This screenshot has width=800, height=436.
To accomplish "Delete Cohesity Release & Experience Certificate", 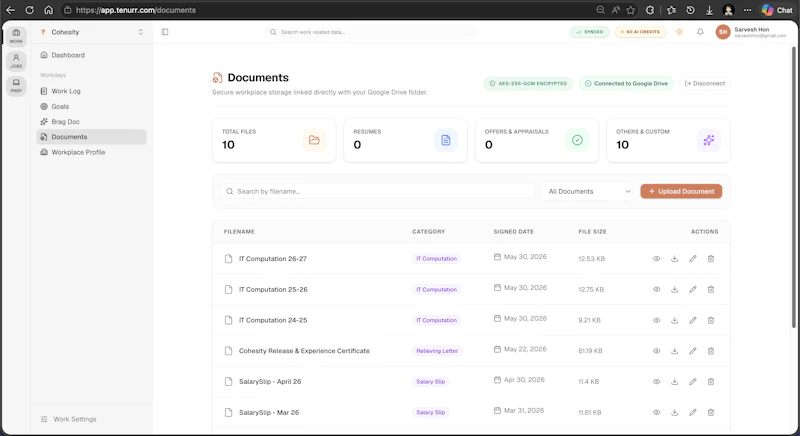I will (711, 351).
